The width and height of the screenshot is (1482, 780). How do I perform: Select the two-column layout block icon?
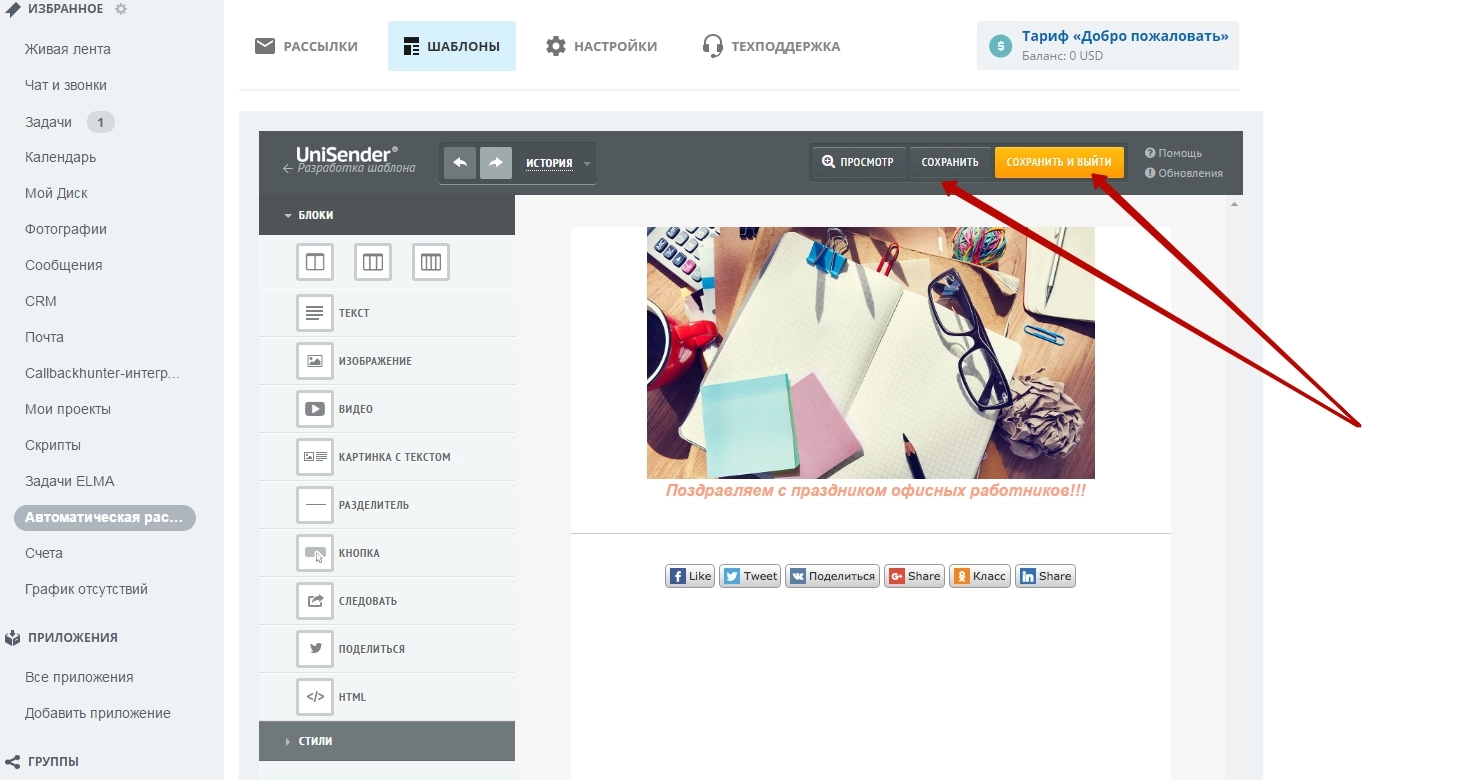tap(315, 262)
